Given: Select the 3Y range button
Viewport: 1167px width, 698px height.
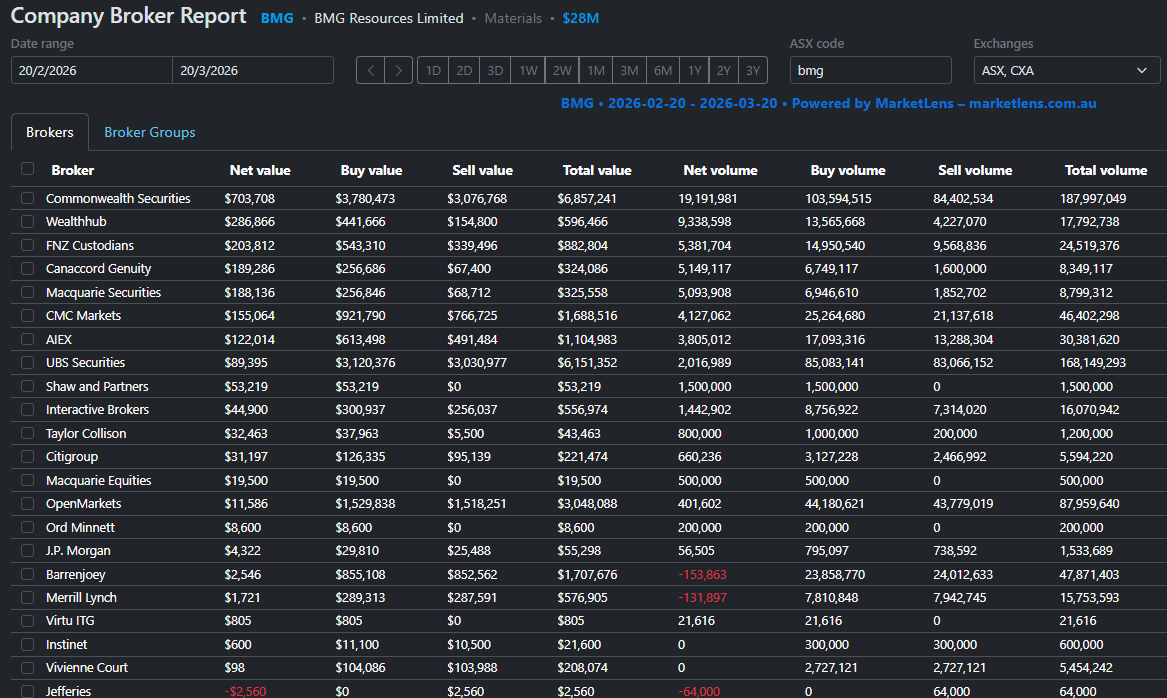Looking at the screenshot, I should click(x=752, y=71).
